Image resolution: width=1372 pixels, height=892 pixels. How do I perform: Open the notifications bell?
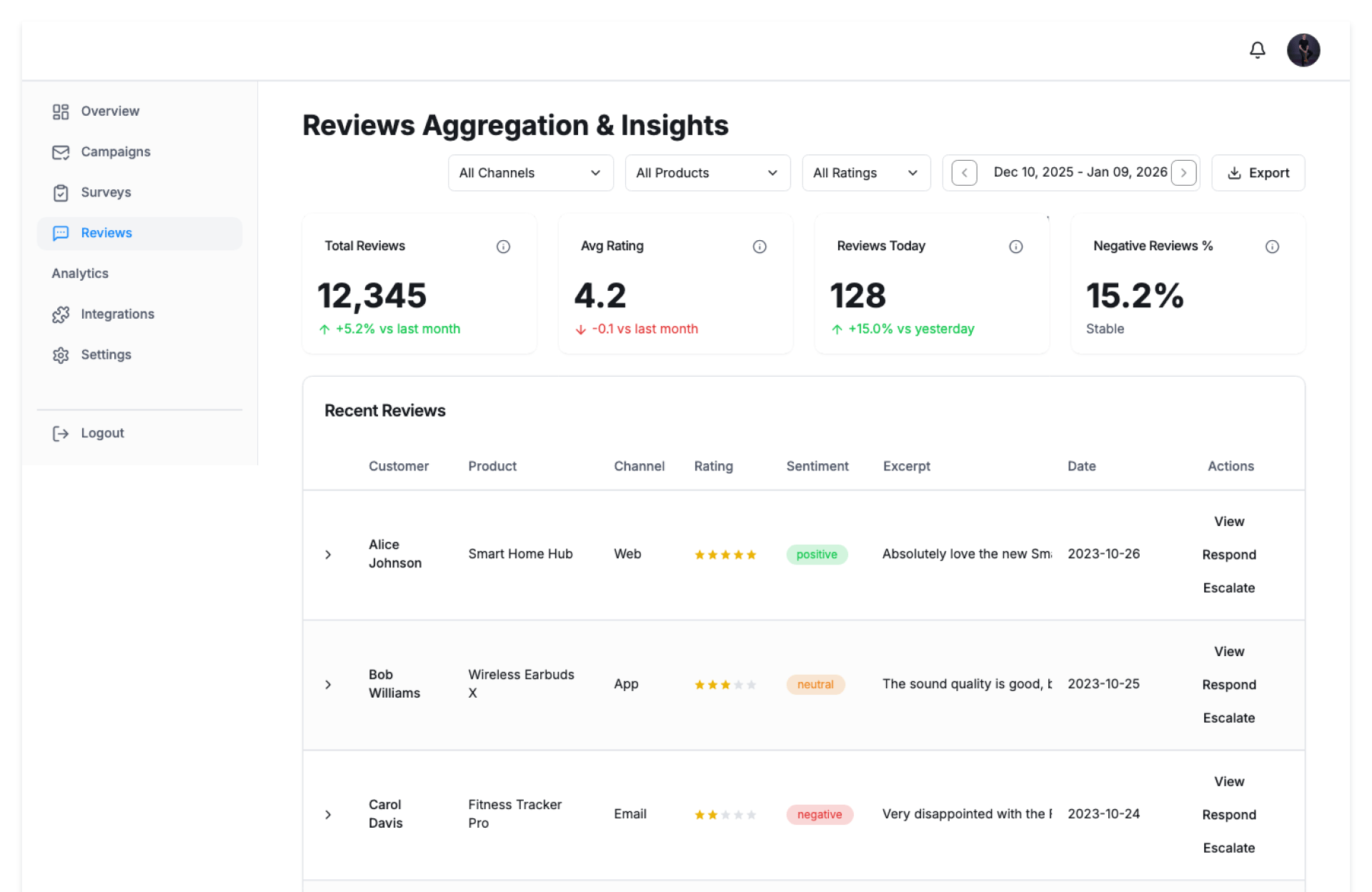(1257, 50)
